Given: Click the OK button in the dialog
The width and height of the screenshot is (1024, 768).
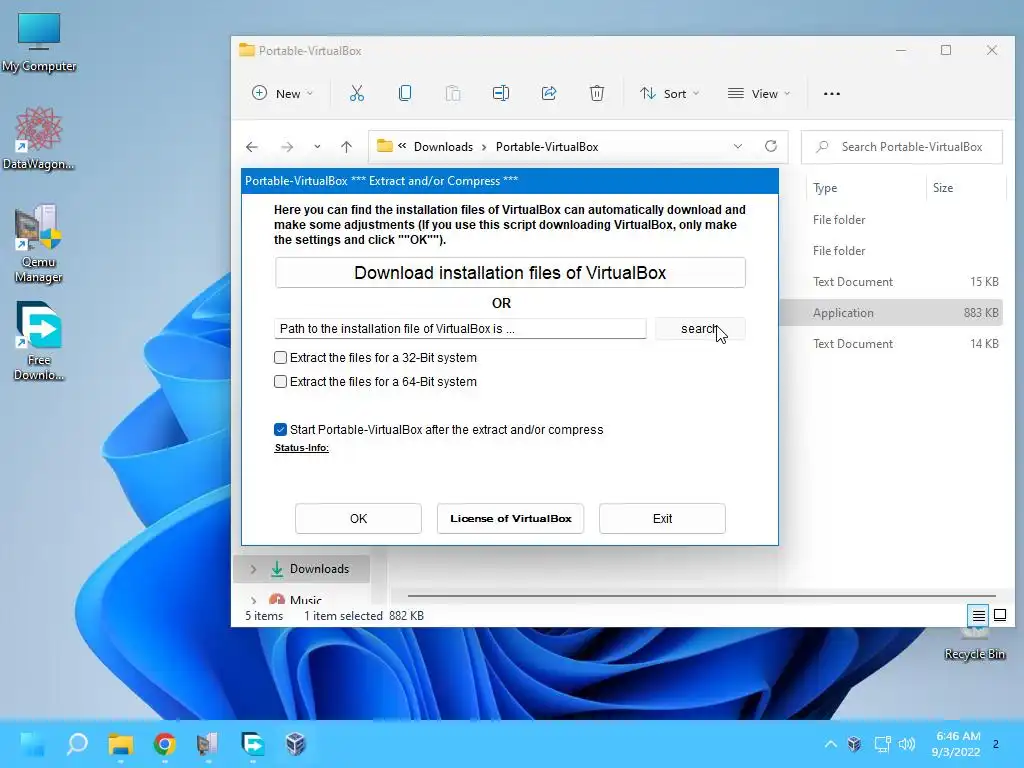Looking at the screenshot, I should 358,519.
